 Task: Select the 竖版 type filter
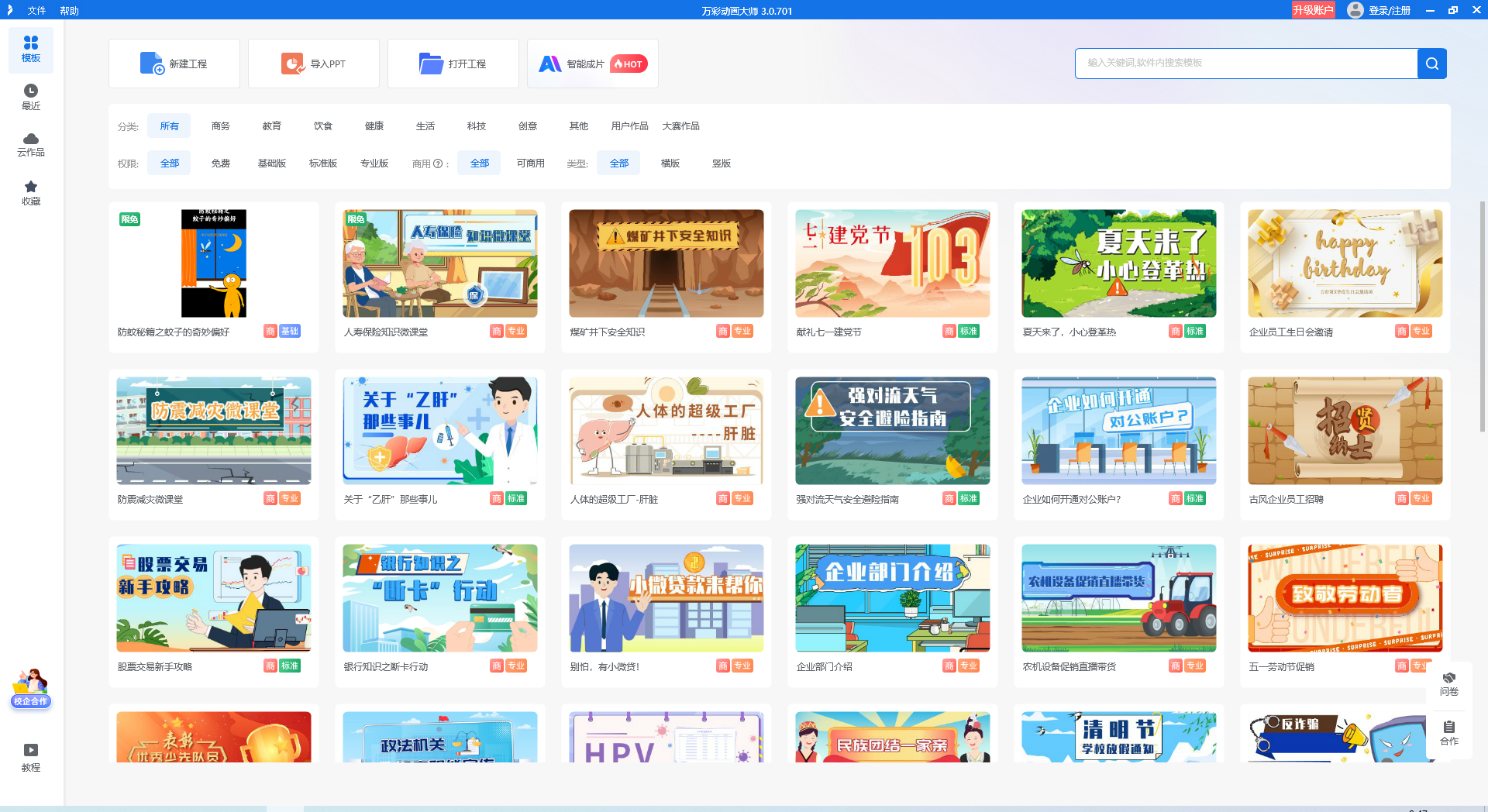pos(722,163)
